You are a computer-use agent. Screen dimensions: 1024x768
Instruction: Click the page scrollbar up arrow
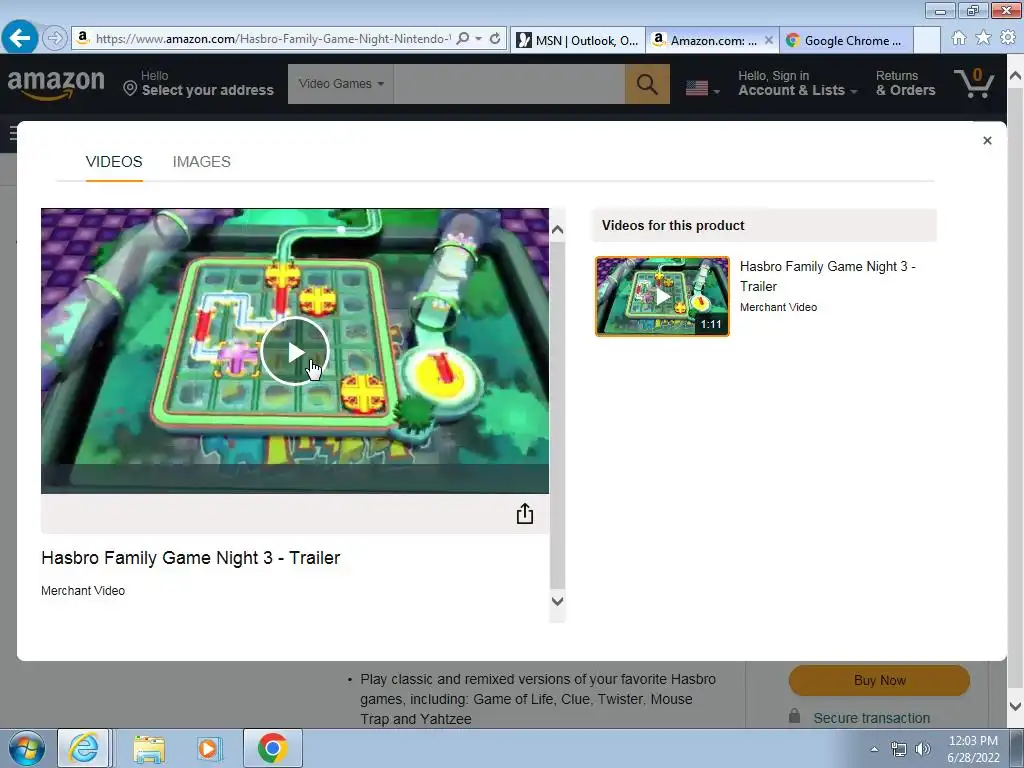pyautogui.click(x=1015, y=76)
